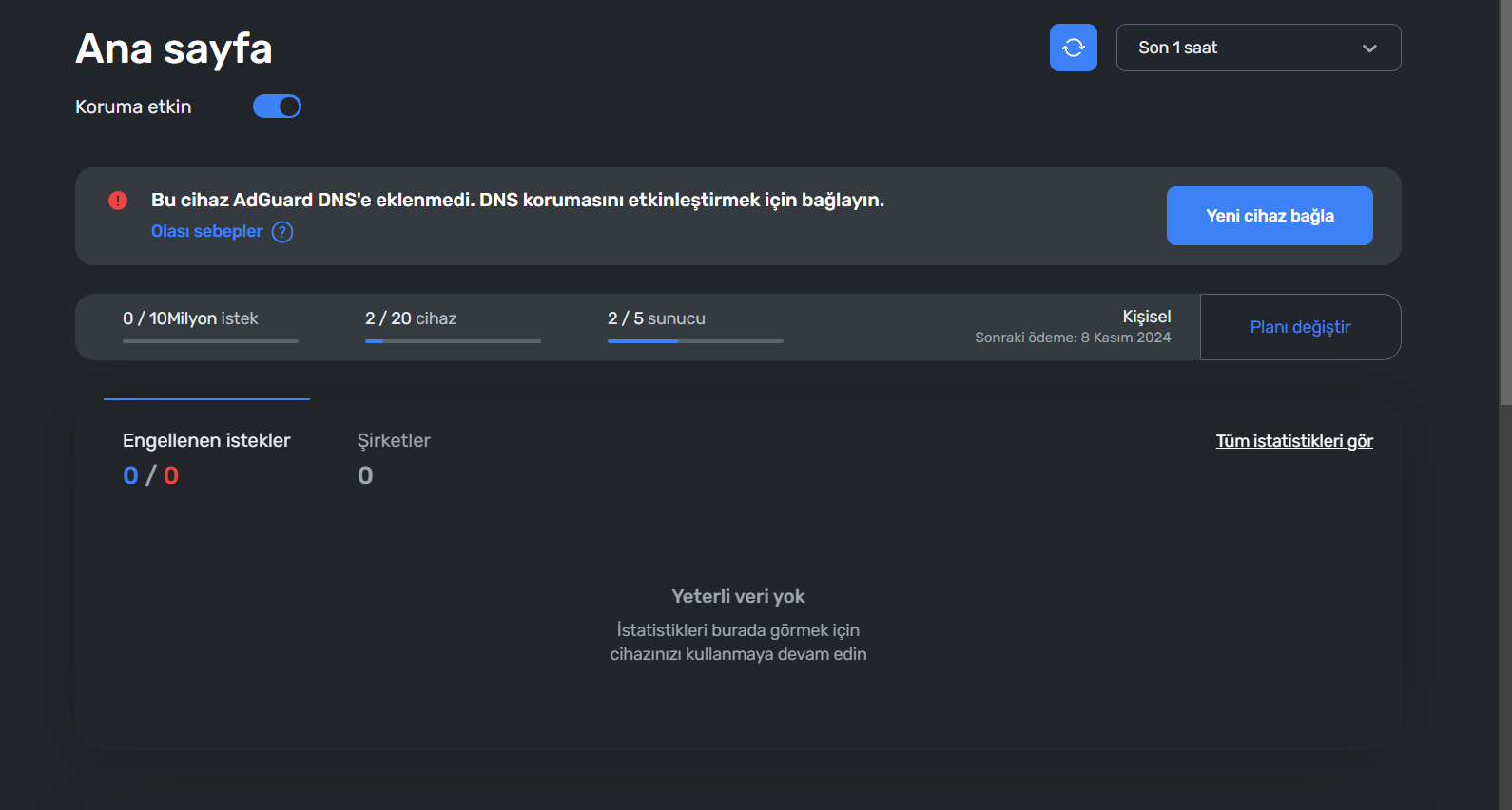Open the Son 1 saat time dropdown
The image size is (1512, 810).
(1258, 48)
